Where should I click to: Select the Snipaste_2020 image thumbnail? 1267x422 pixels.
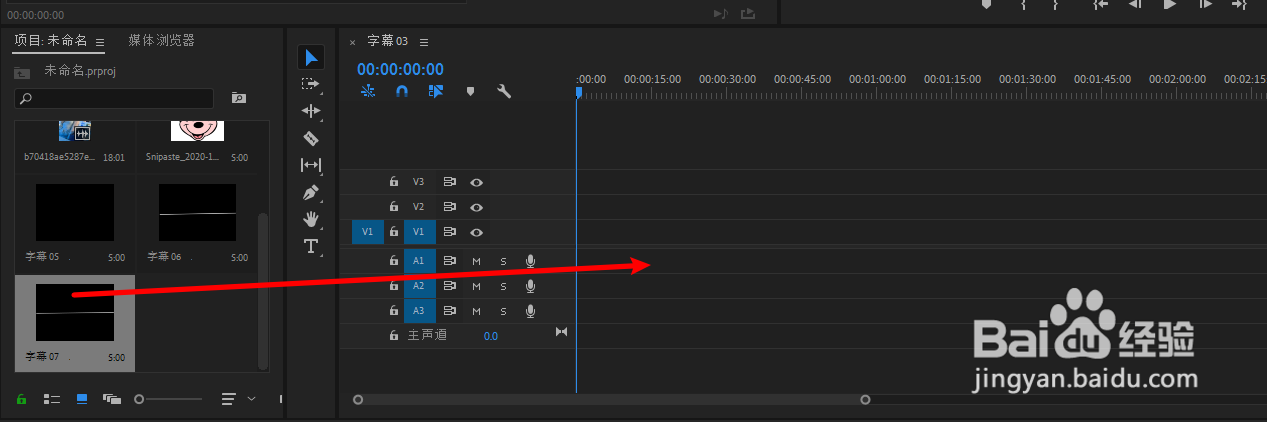click(x=198, y=130)
